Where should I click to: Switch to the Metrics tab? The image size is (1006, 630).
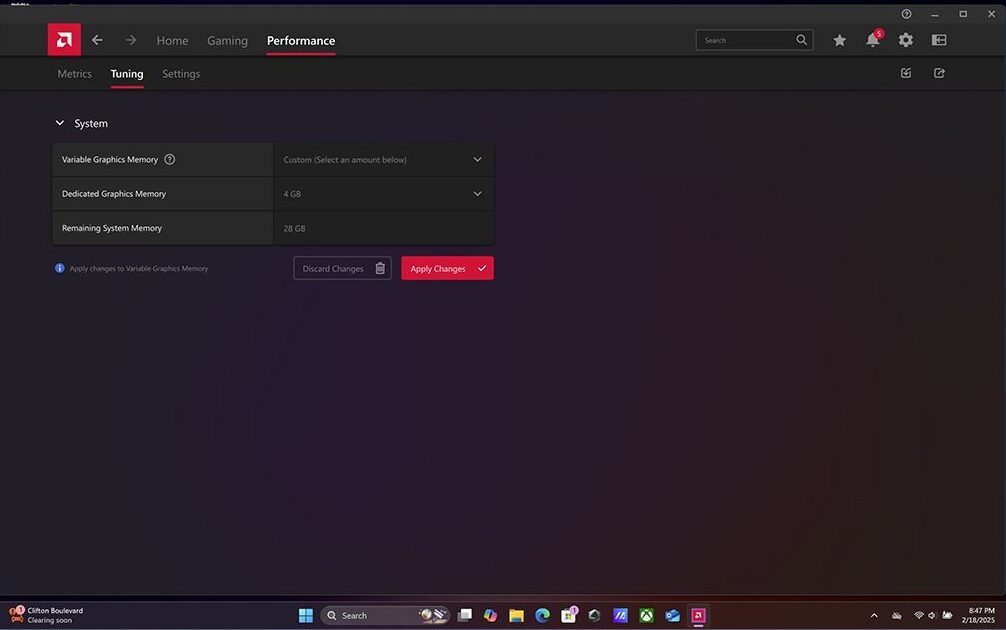(74, 73)
